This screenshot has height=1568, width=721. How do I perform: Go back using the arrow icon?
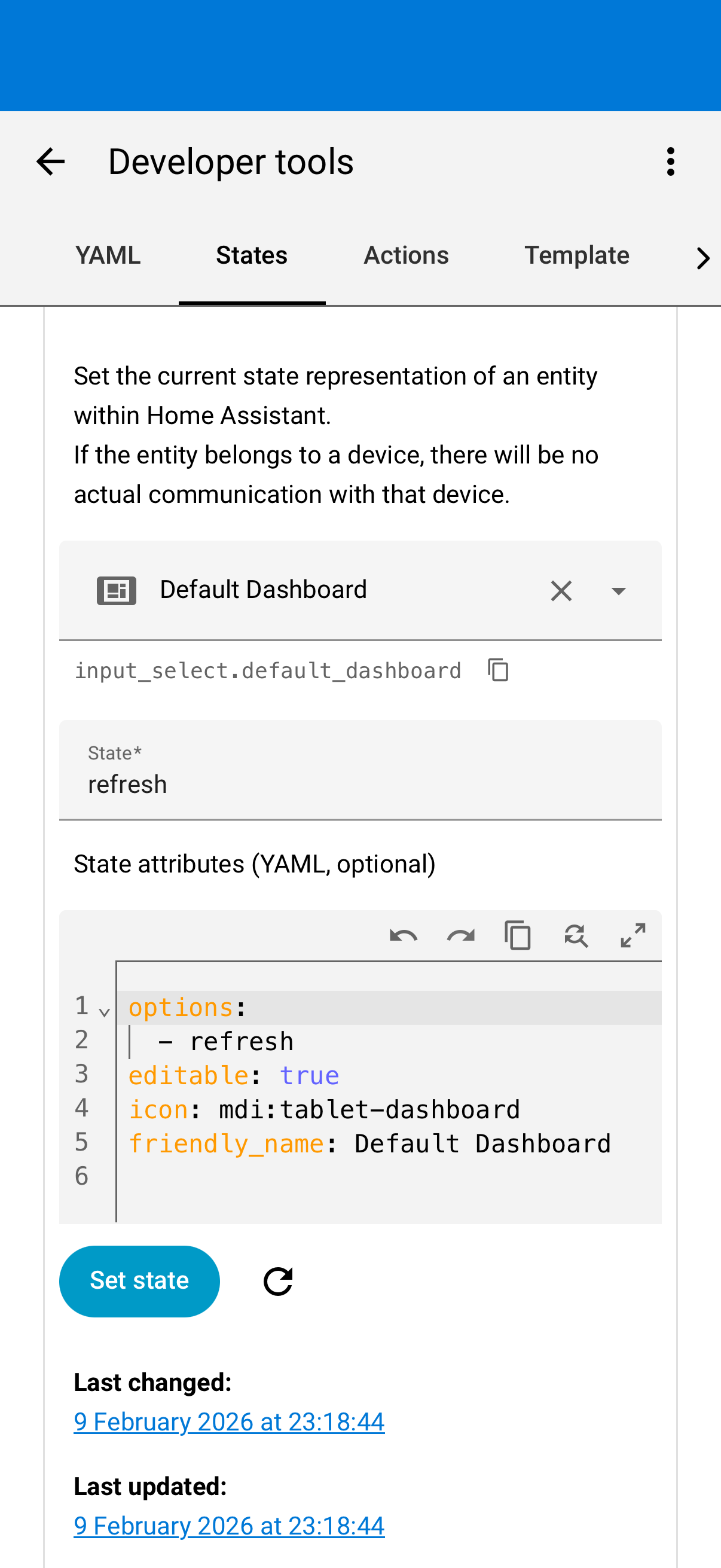50,162
